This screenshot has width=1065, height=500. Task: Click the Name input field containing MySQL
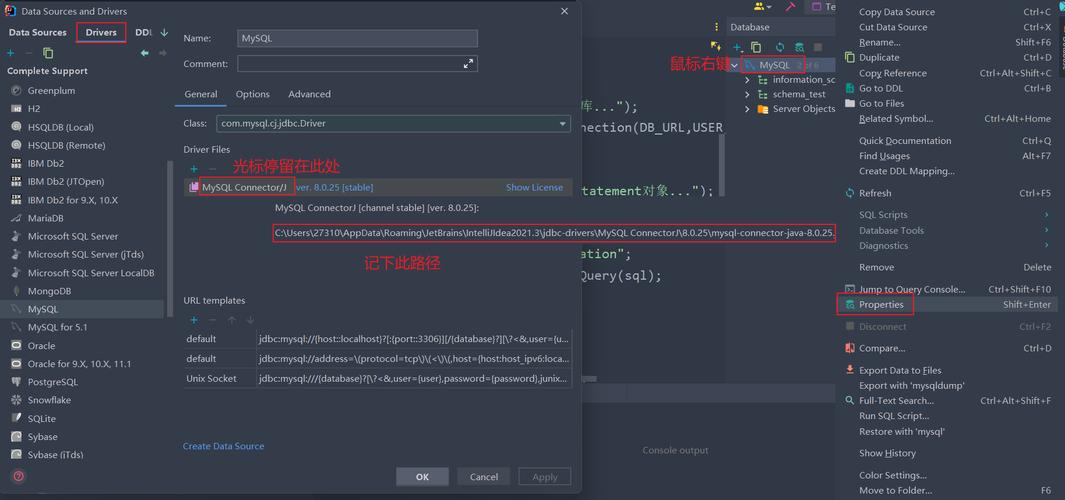coord(358,39)
